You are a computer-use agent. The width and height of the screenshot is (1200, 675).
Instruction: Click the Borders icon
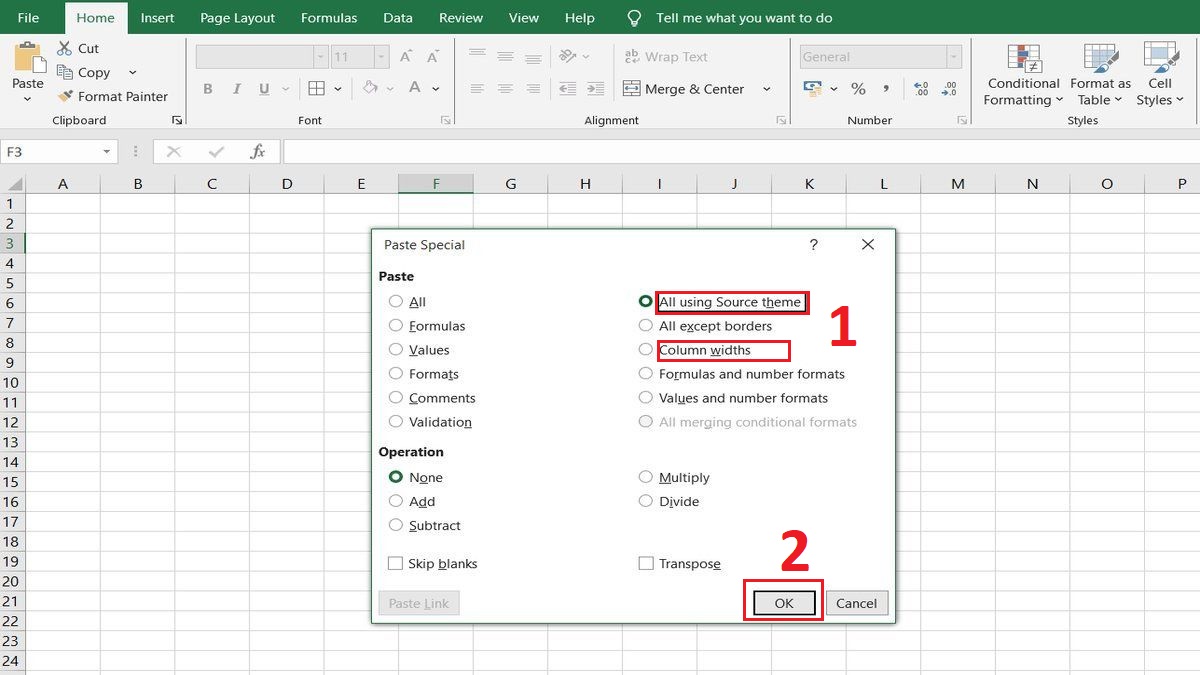pyautogui.click(x=316, y=89)
